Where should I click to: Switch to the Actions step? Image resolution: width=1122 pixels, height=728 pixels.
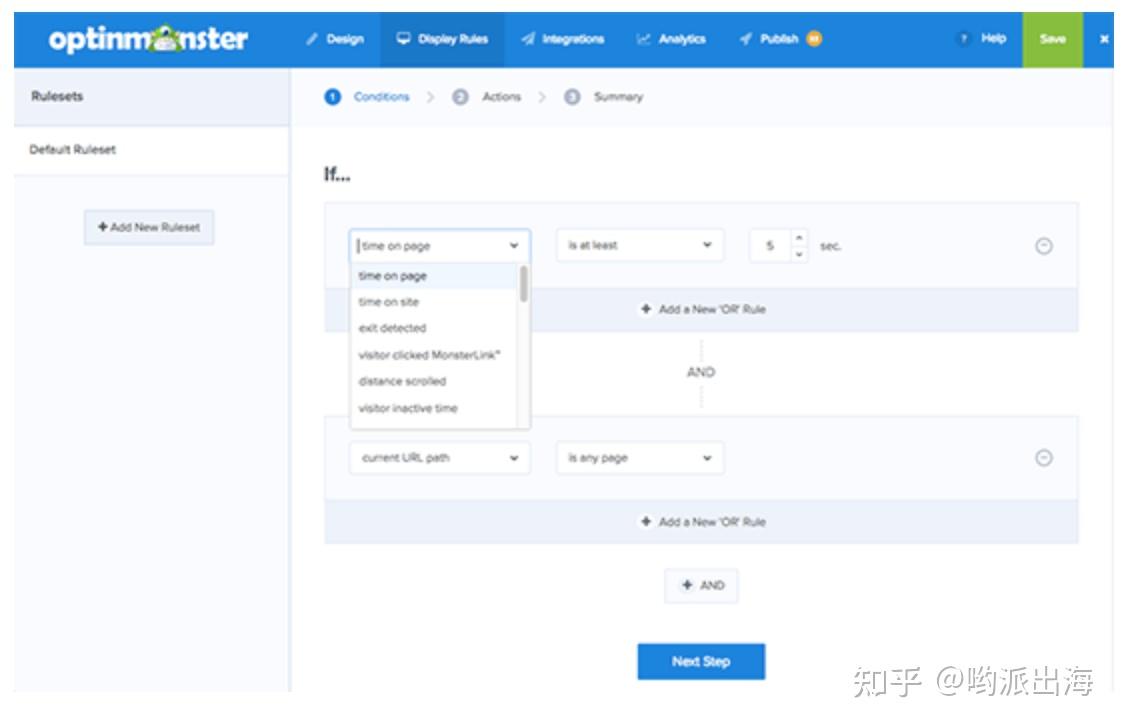pos(503,96)
